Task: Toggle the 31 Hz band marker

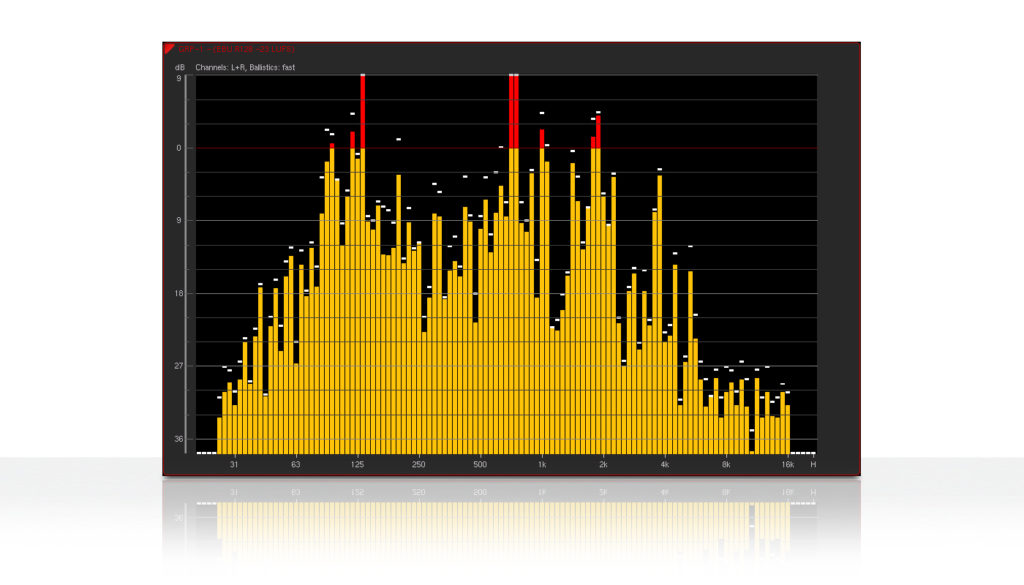Action: click(232, 464)
